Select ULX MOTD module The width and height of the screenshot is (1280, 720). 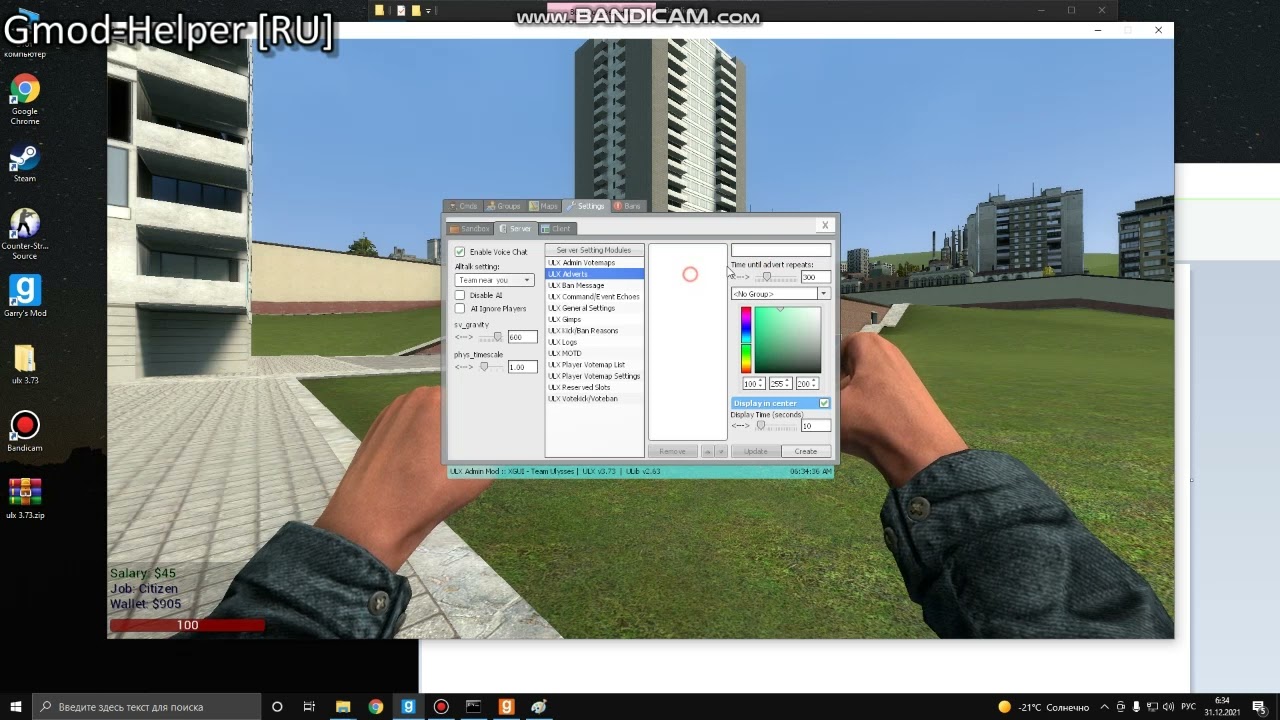(x=594, y=353)
